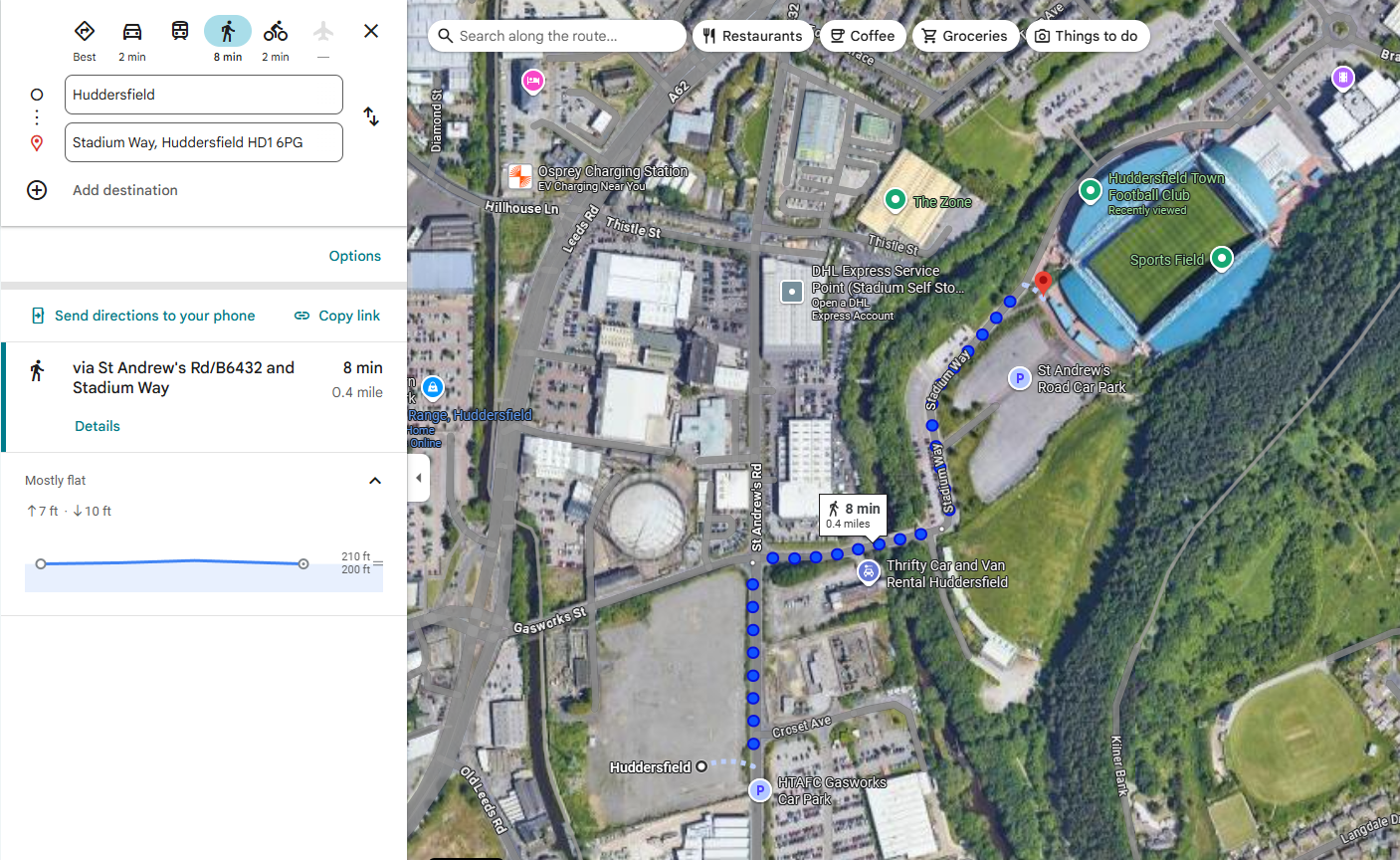Open route Details

(98, 426)
